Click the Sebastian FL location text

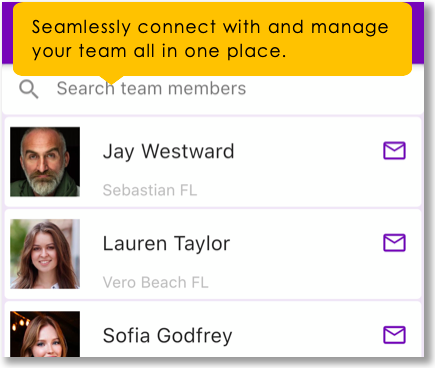(x=150, y=190)
